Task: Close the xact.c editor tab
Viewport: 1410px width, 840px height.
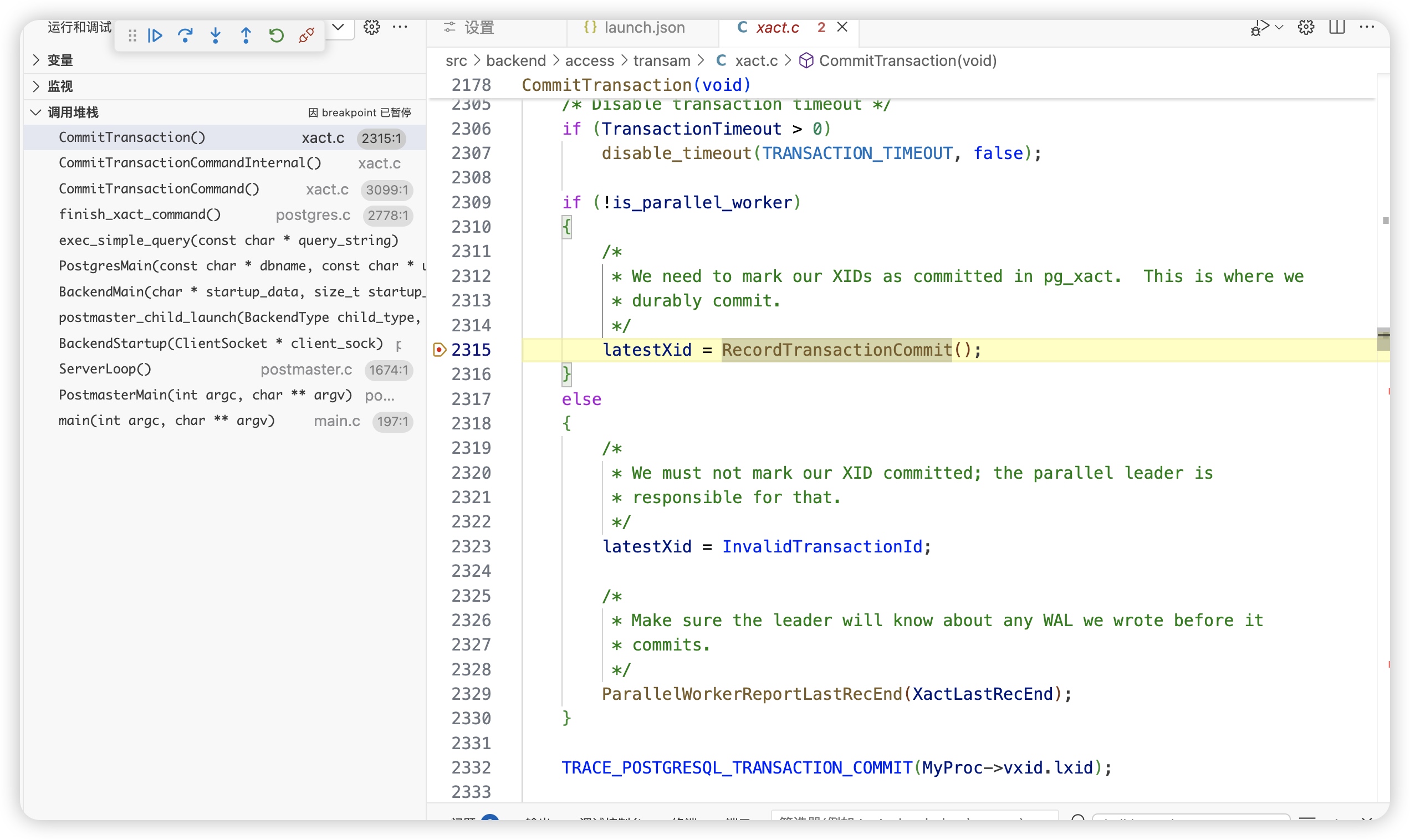Action: (842, 27)
